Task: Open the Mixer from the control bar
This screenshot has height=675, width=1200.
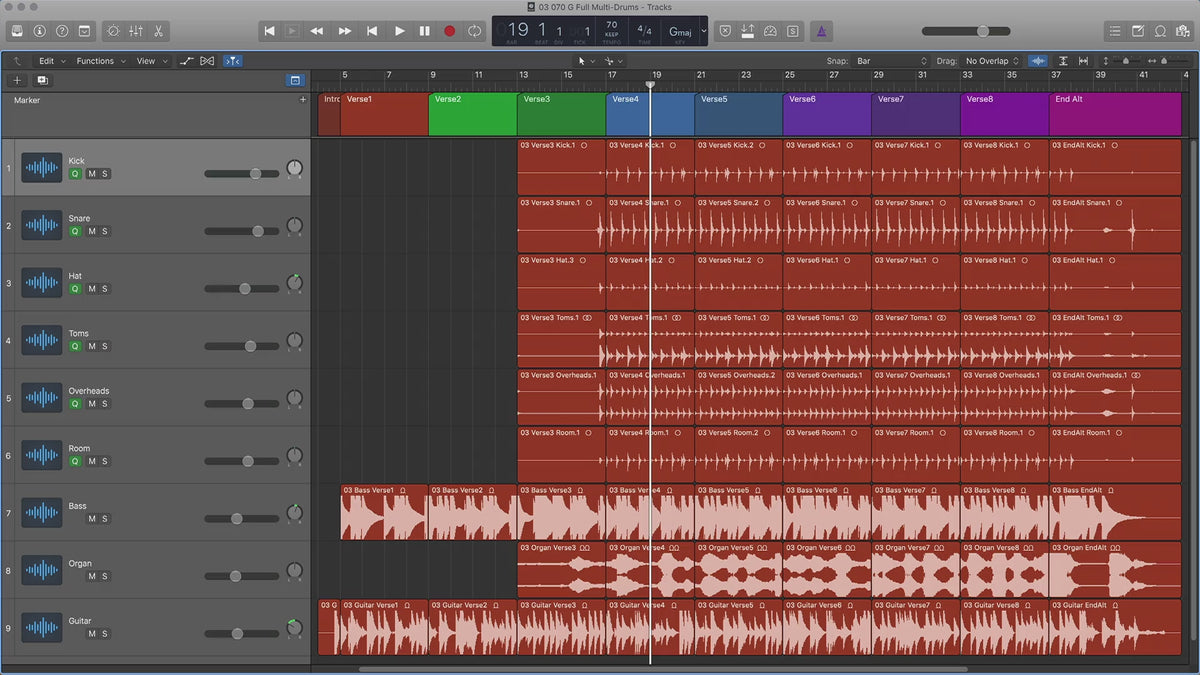Action: (136, 31)
